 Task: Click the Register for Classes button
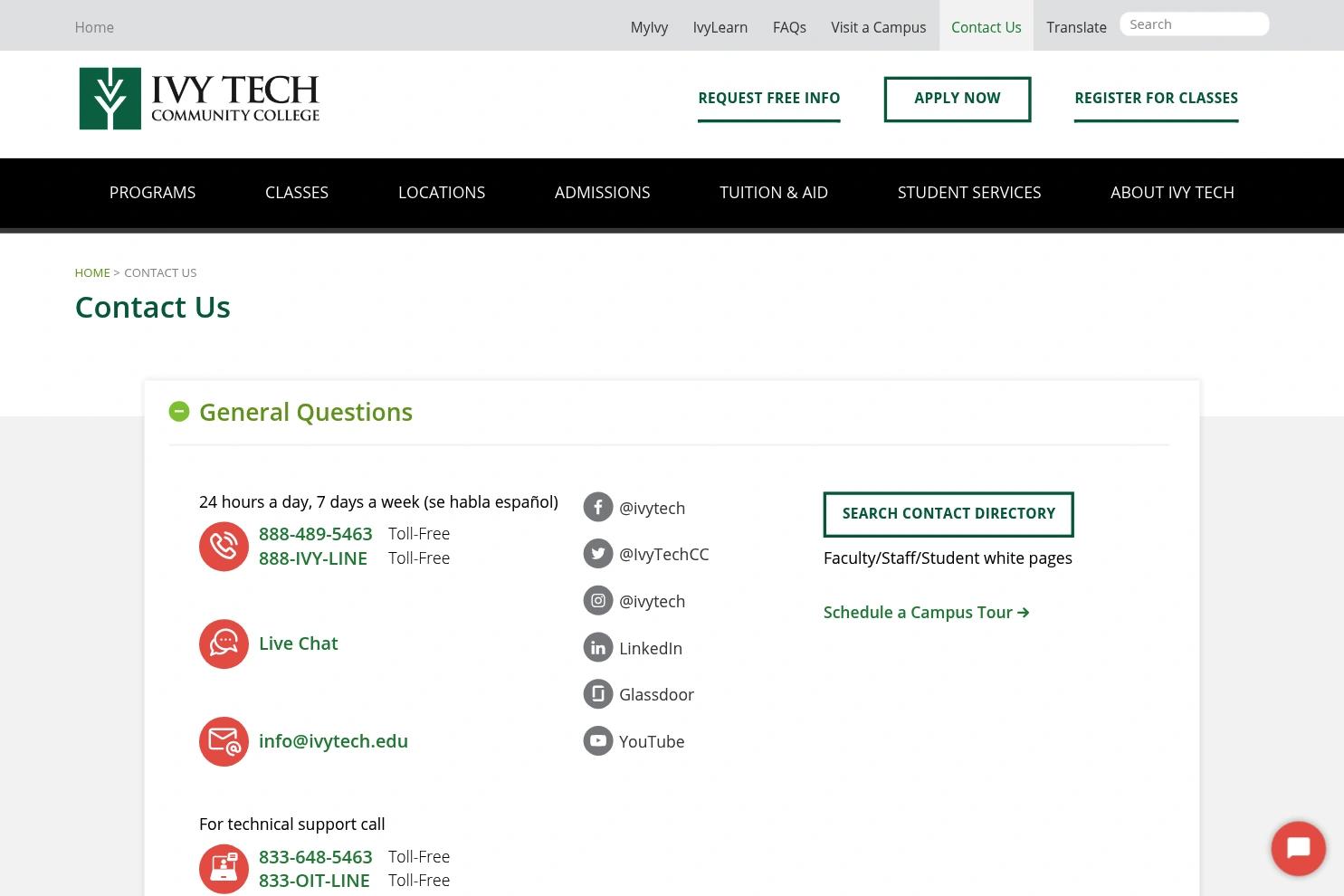[x=1157, y=99]
